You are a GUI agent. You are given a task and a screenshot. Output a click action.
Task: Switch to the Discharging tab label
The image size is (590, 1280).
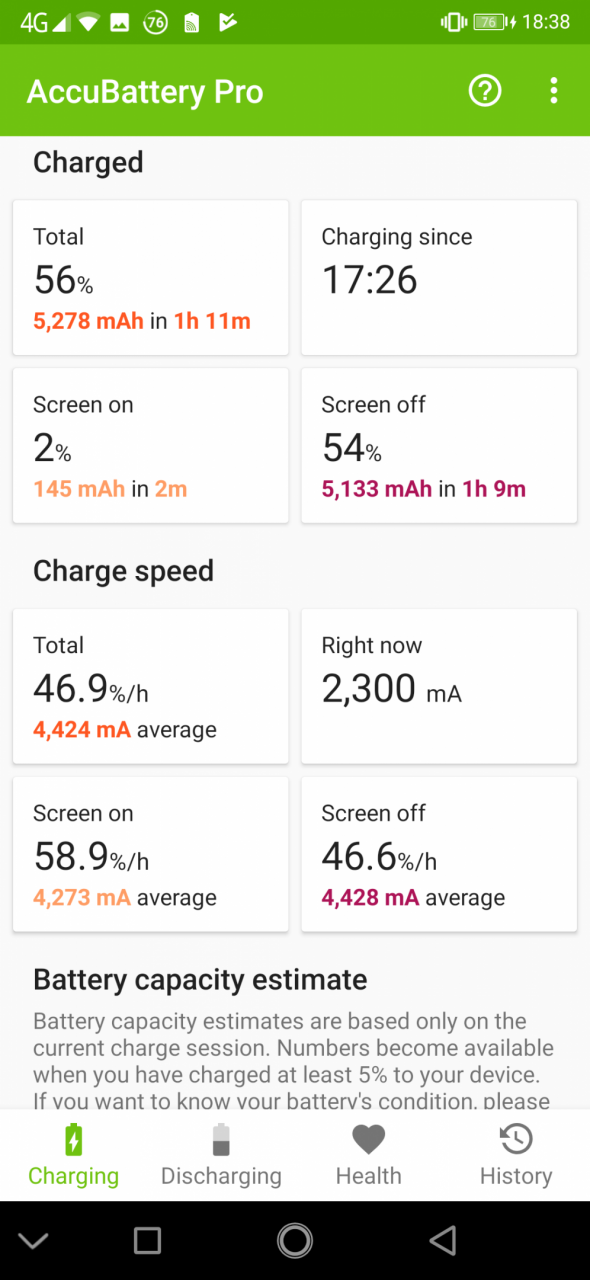(221, 1176)
